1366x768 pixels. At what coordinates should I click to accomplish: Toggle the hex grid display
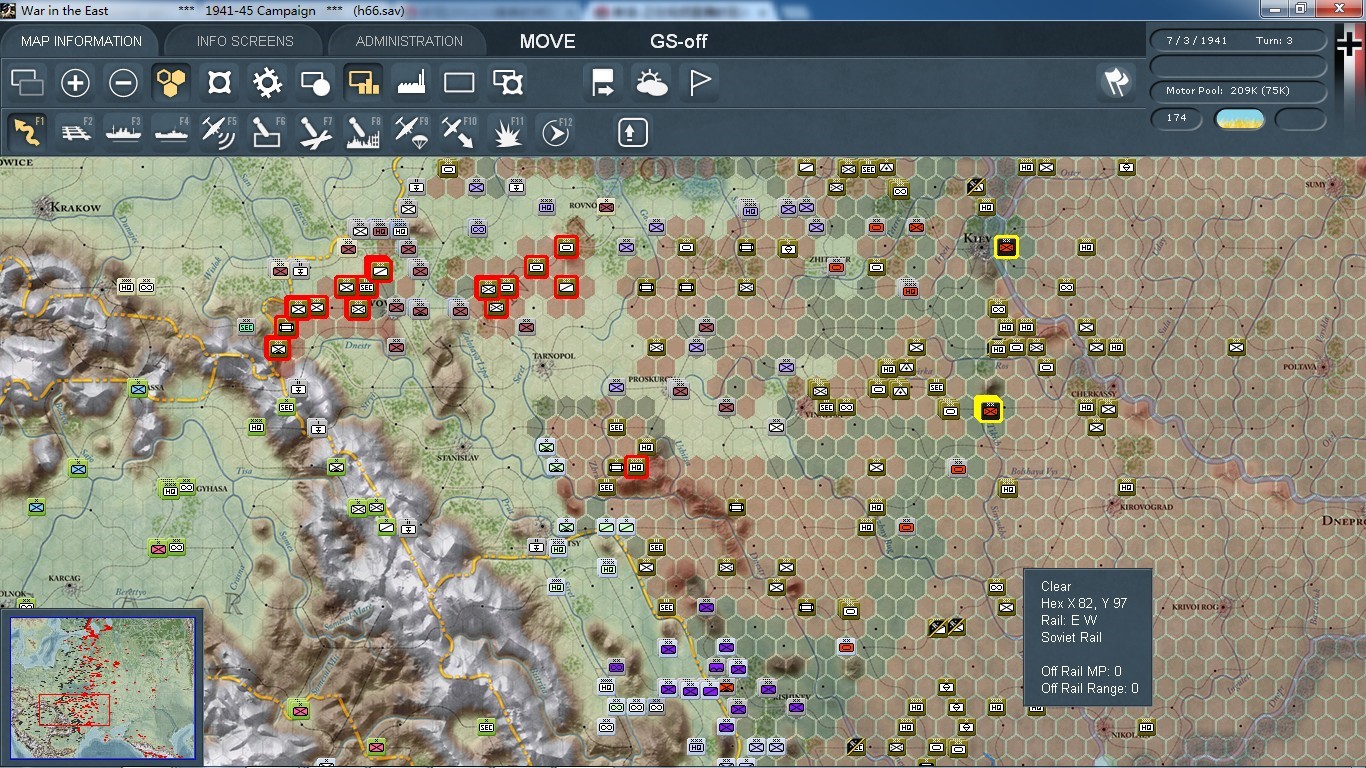pyautogui.click(x=171, y=82)
